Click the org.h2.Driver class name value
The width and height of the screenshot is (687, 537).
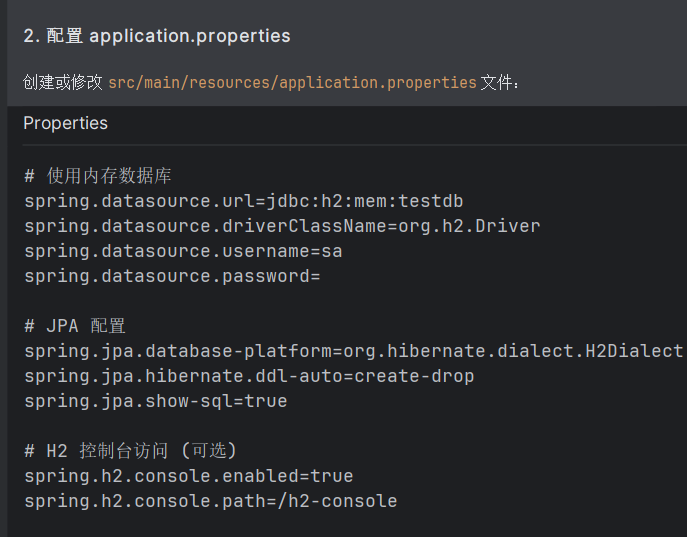469,226
